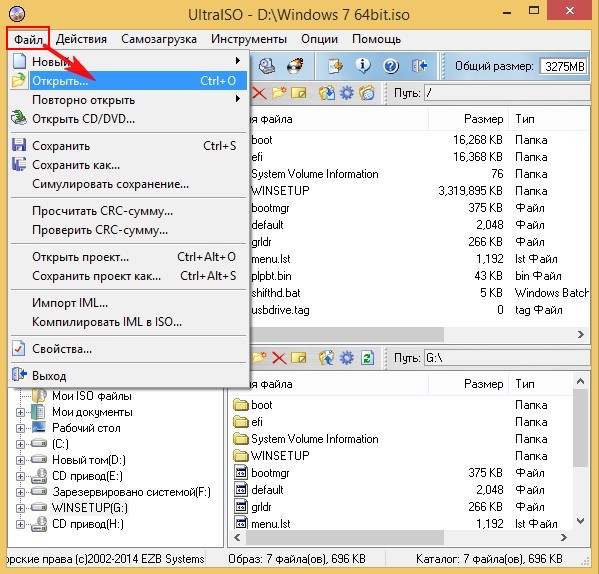Select Просчитать CRC-сумму... entry

(x=129, y=211)
